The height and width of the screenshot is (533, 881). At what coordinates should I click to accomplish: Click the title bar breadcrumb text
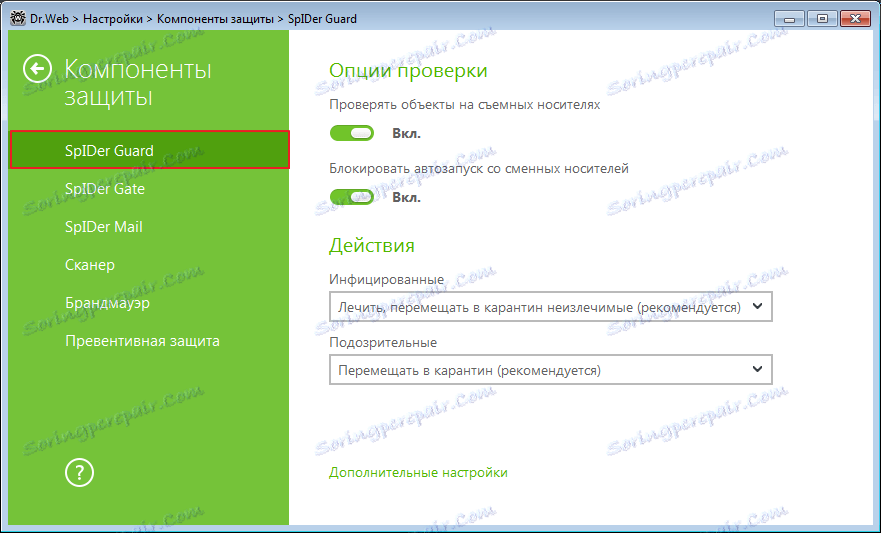tap(193, 19)
